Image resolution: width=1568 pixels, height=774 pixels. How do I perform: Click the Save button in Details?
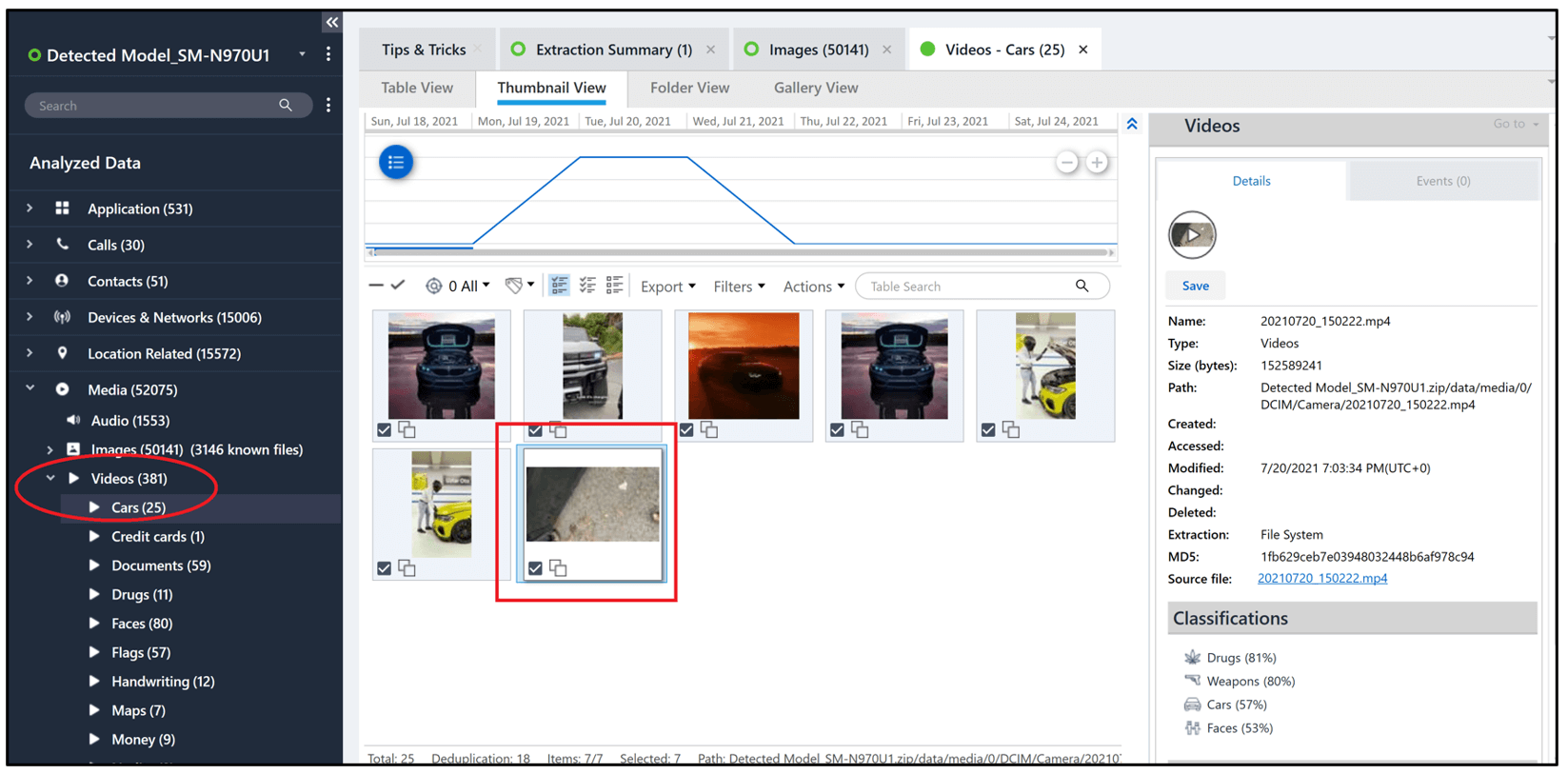tap(1195, 286)
